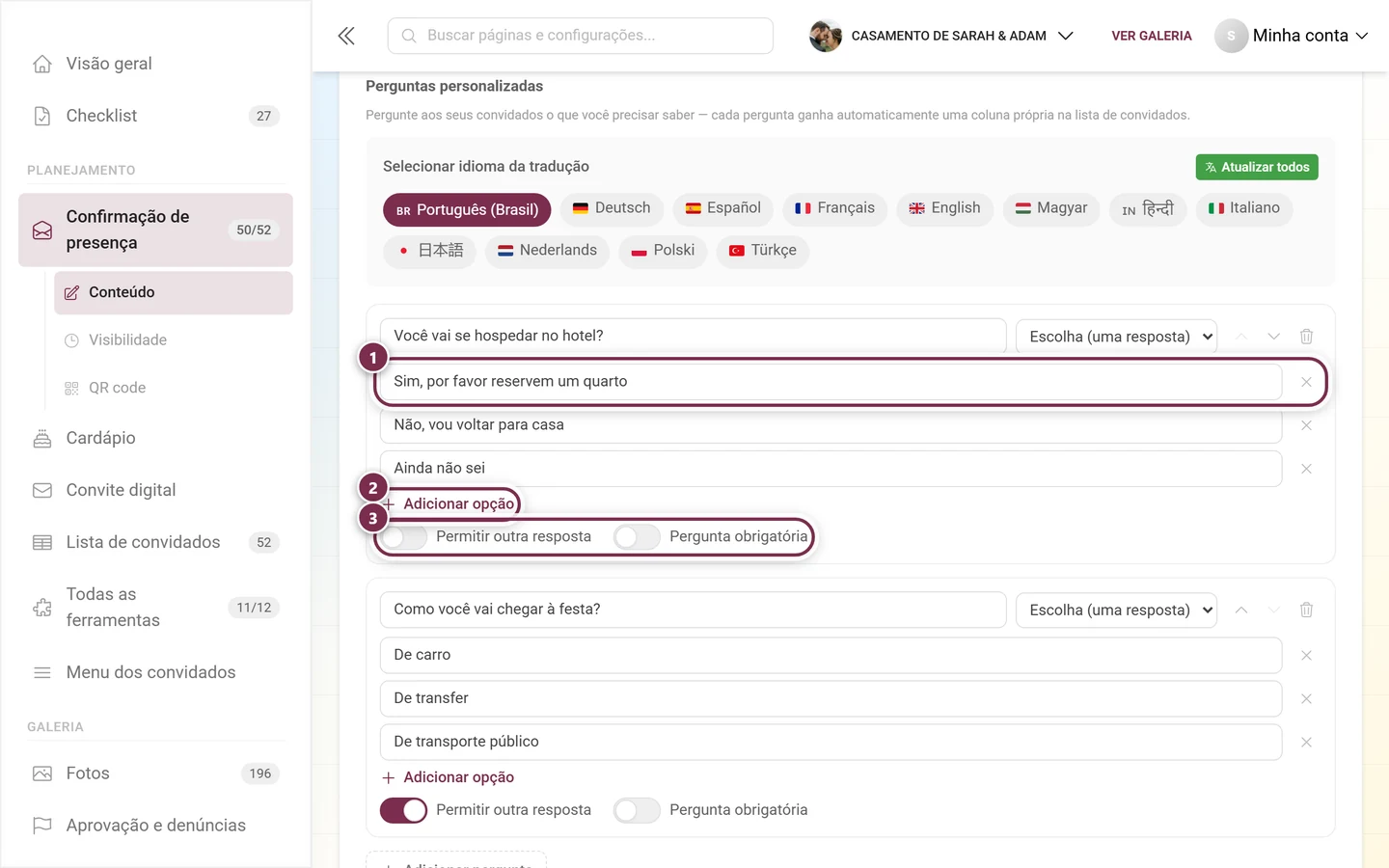Select Italiano translation language
Image resolution: width=1389 pixels, height=868 pixels.
pos(1244,208)
